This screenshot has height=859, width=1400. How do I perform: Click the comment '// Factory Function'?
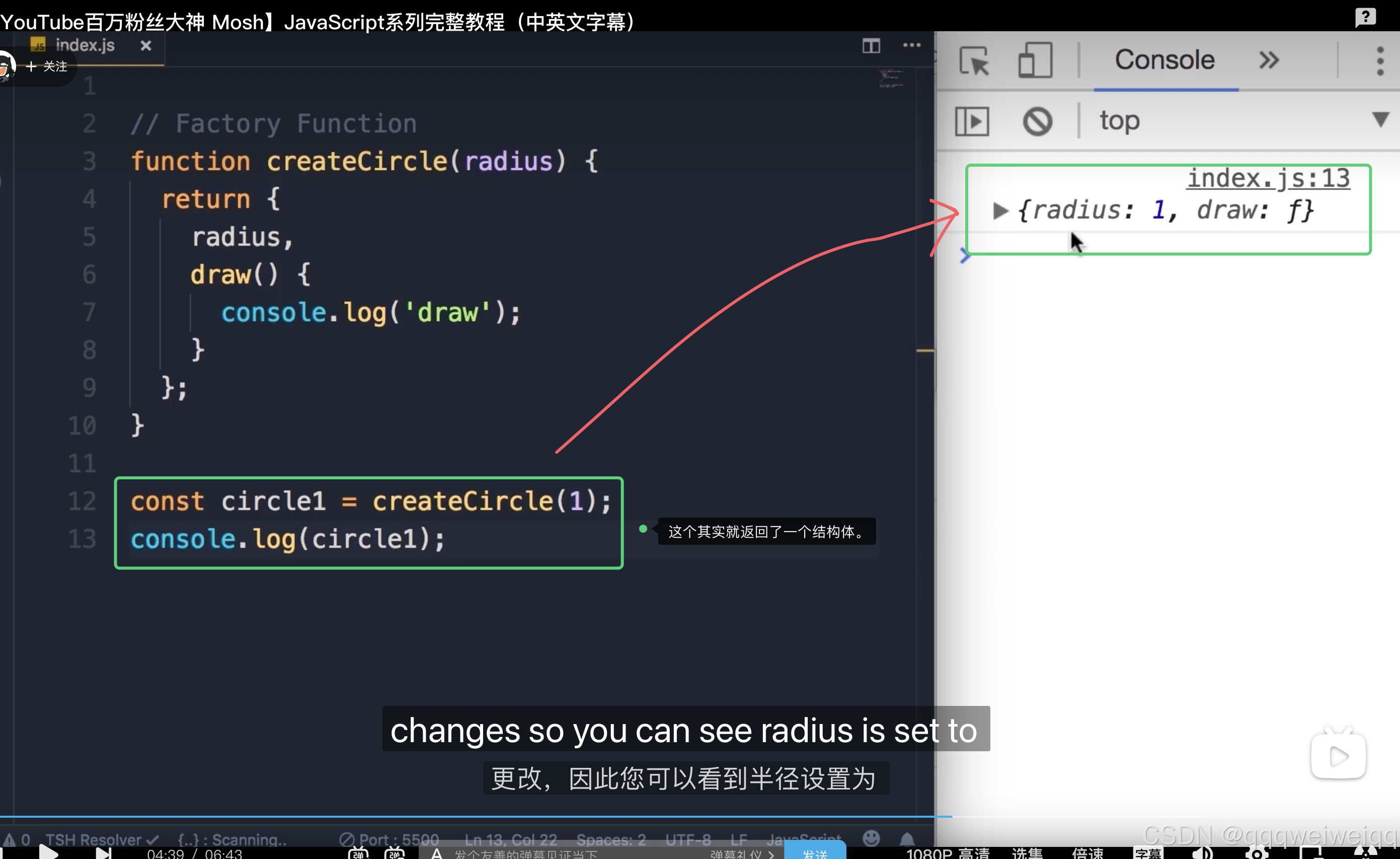(274, 124)
